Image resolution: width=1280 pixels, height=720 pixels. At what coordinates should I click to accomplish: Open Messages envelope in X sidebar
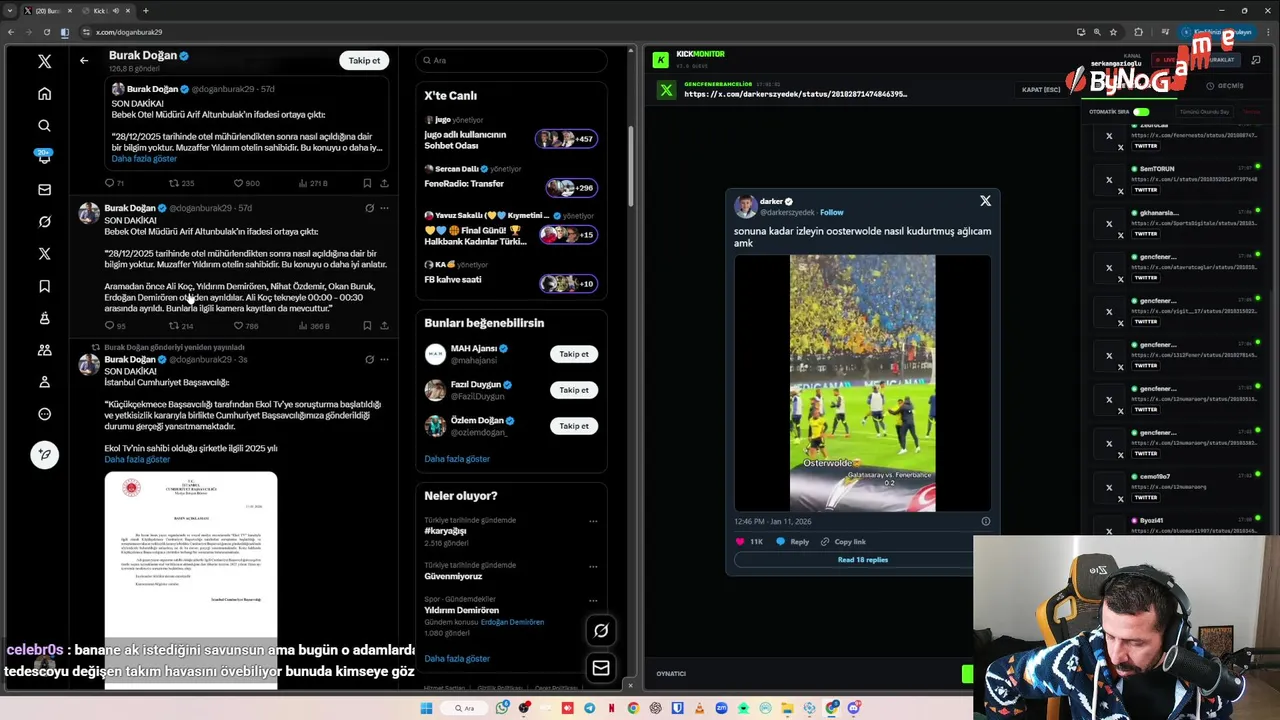pos(44,190)
